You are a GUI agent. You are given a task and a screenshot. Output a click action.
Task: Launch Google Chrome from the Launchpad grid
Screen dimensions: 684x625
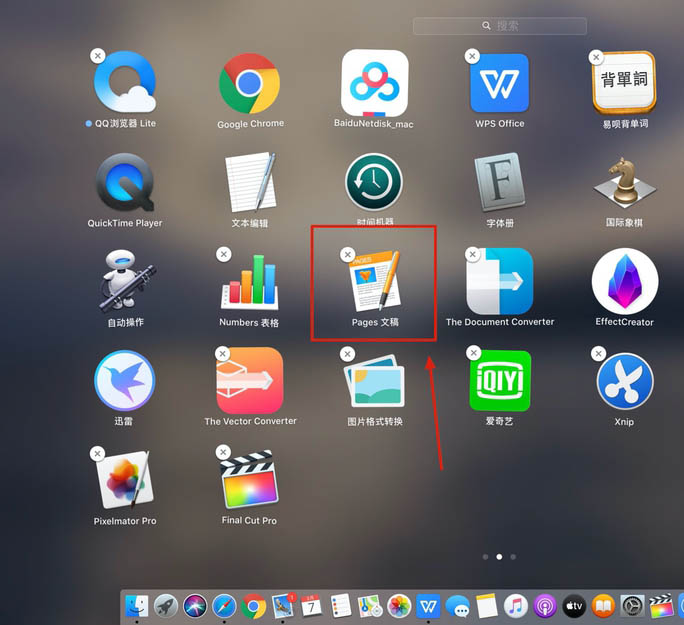(250, 84)
